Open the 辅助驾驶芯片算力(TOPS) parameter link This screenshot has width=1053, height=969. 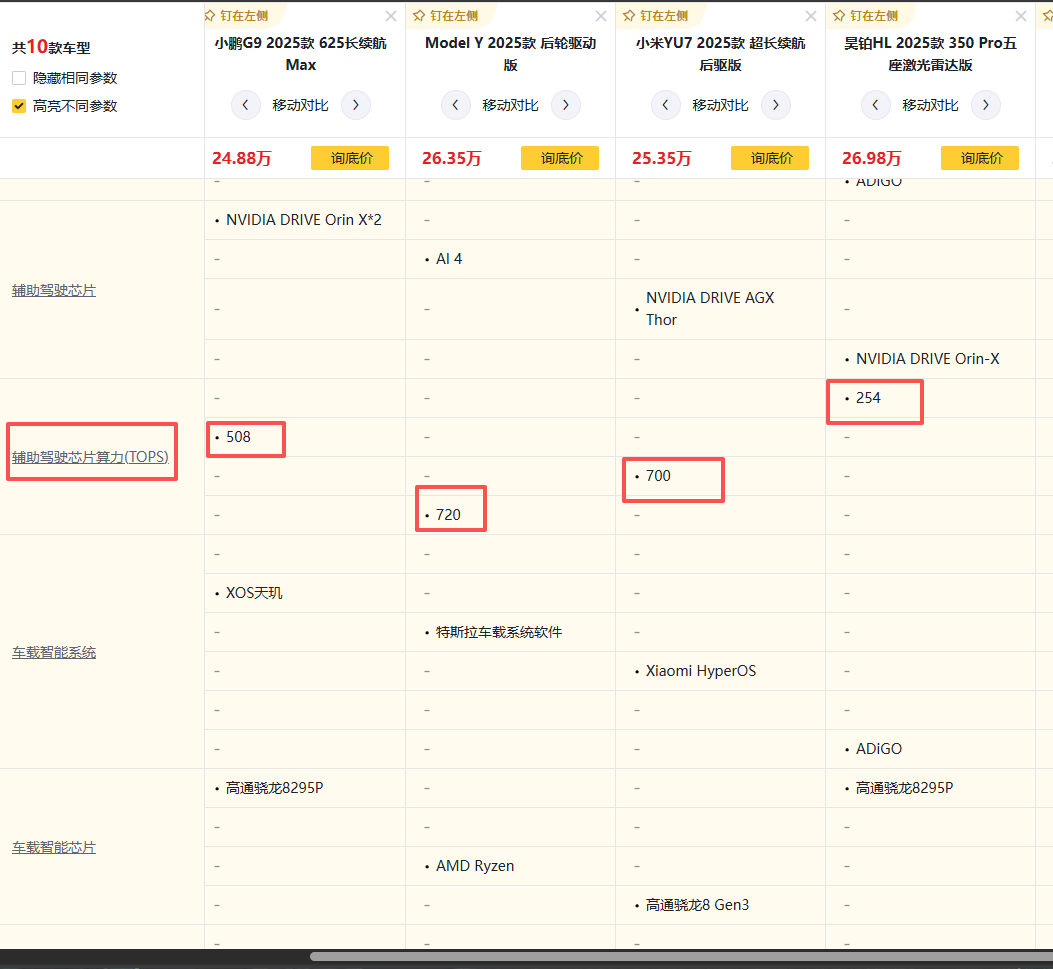[x=90, y=457]
